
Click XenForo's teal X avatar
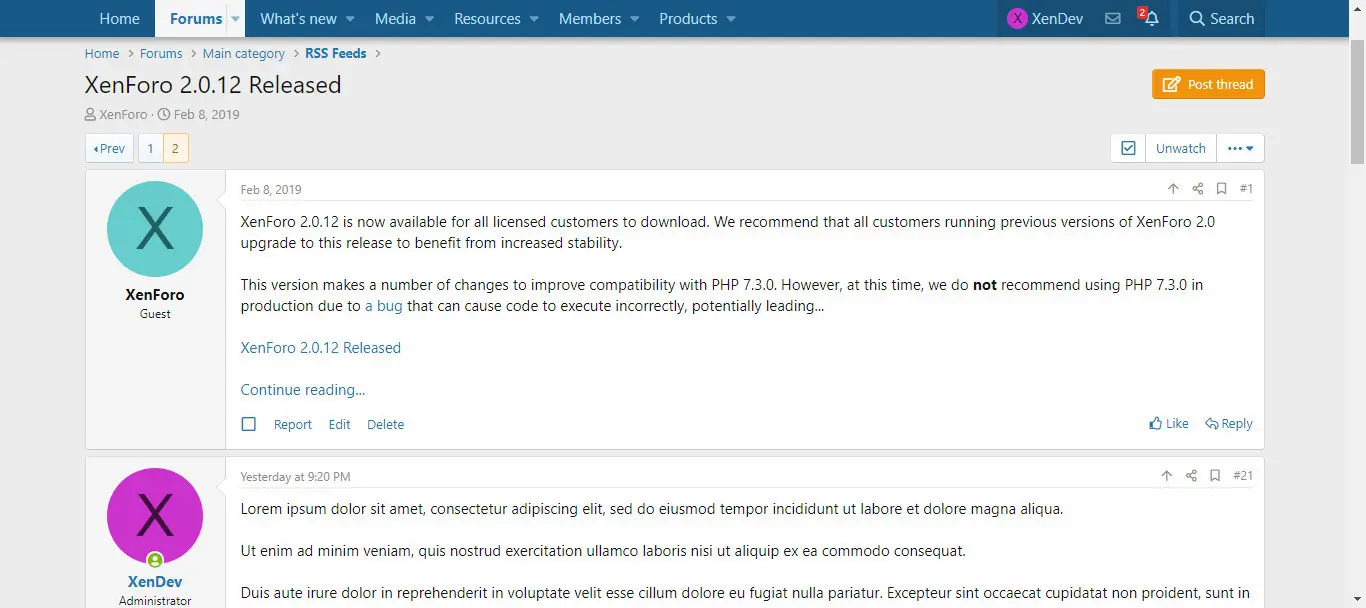pyautogui.click(x=155, y=229)
